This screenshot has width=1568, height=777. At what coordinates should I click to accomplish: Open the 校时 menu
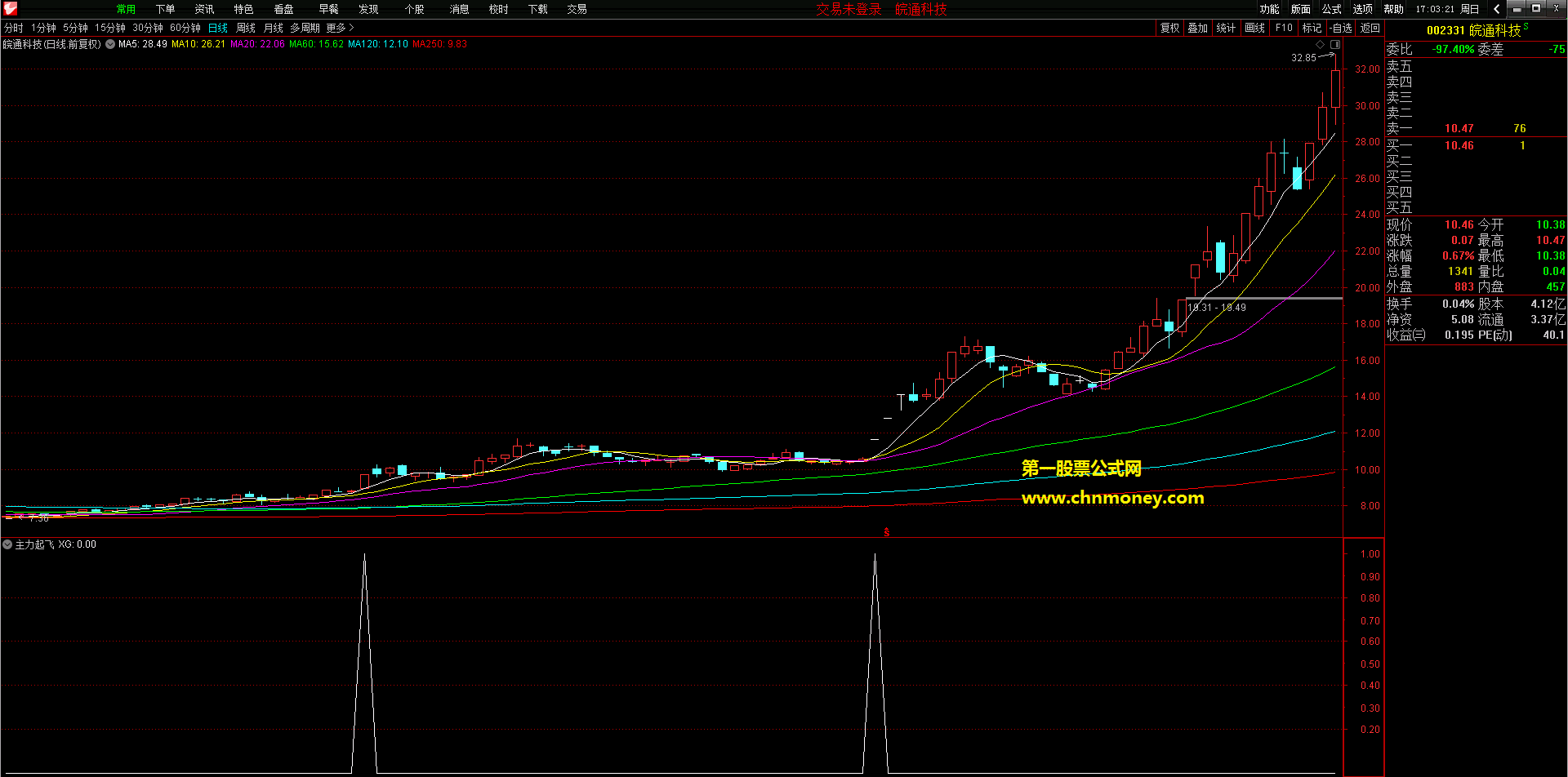(x=498, y=9)
